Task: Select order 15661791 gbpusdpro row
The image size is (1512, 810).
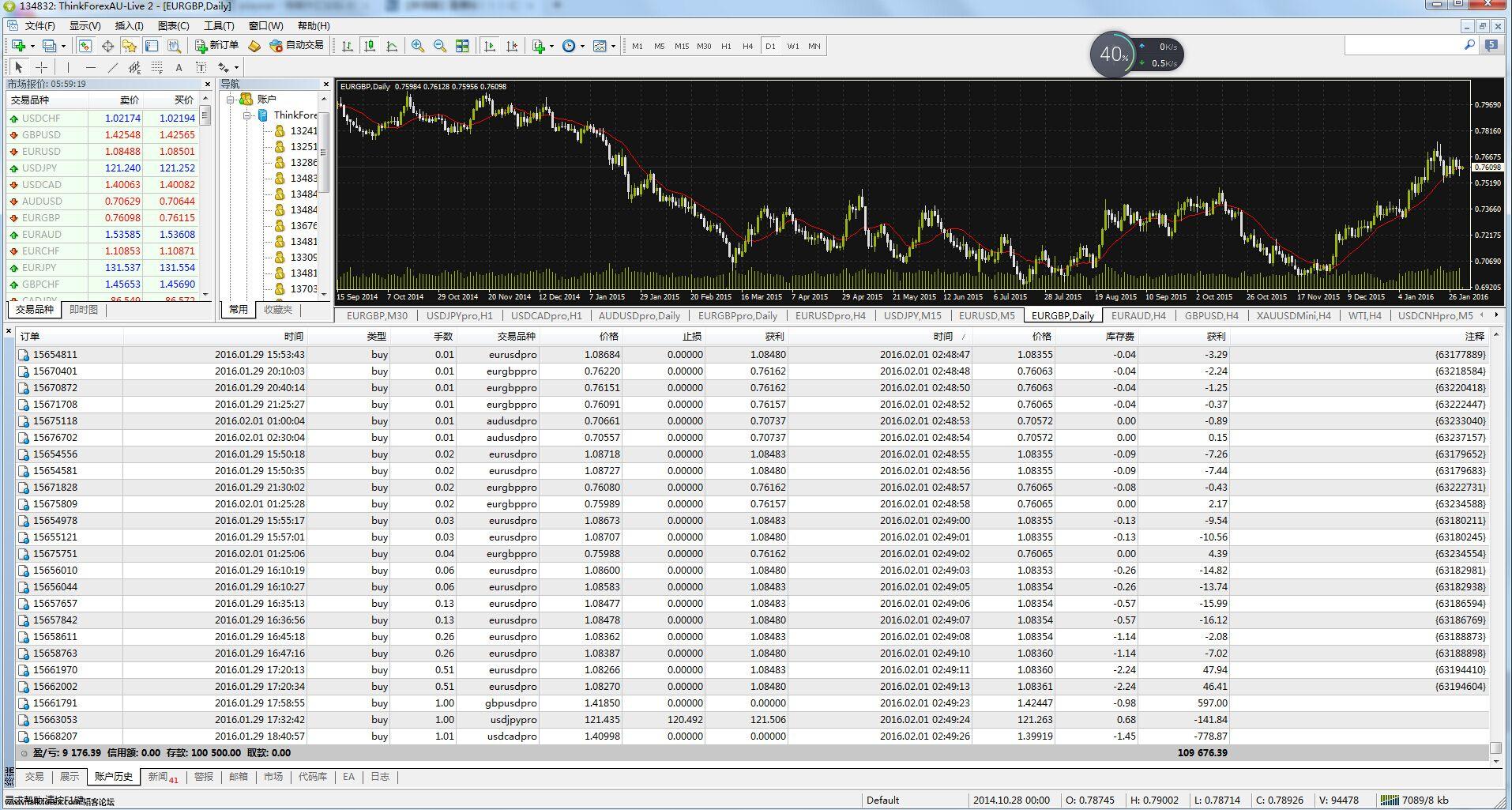Action: click(753, 703)
